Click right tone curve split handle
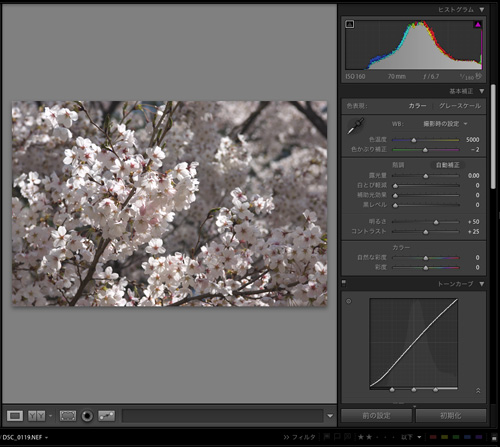The image size is (500, 447). click(435, 389)
